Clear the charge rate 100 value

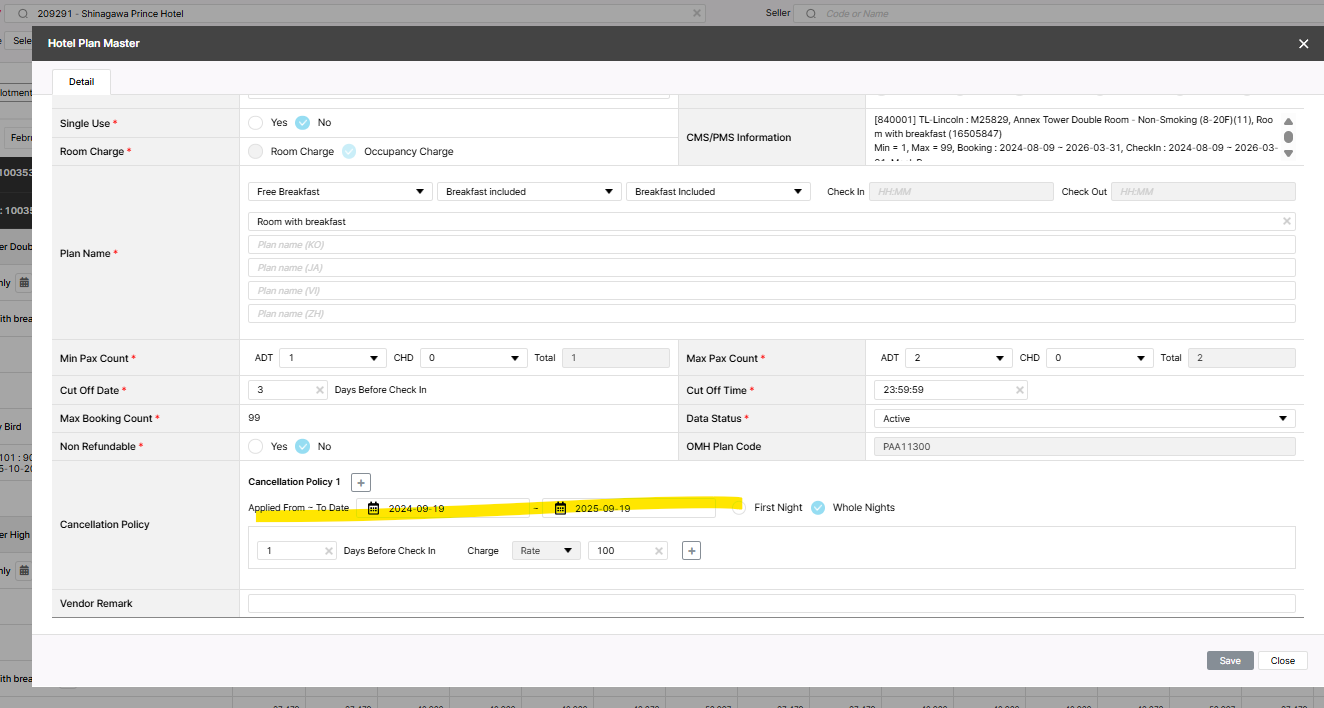(x=659, y=551)
